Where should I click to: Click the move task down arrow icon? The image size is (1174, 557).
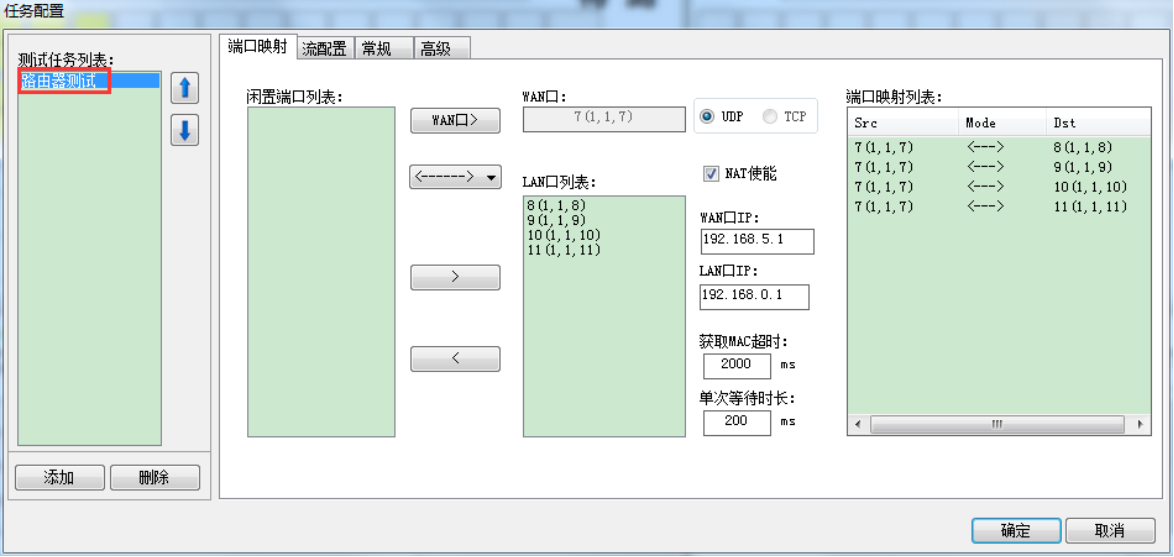click(184, 130)
